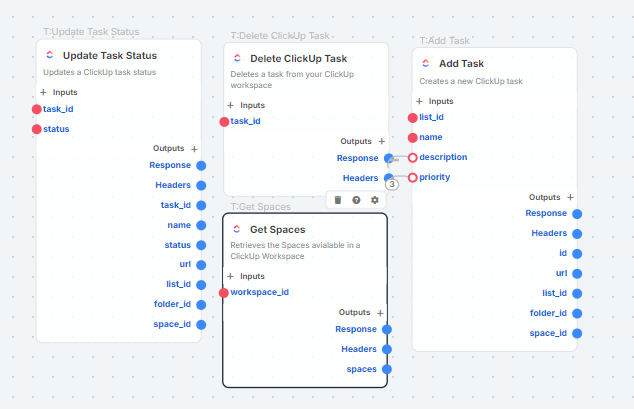Add an output to Update Task Status node
The height and width of the screenshot is (409, 634).
(x=194, y=149)
